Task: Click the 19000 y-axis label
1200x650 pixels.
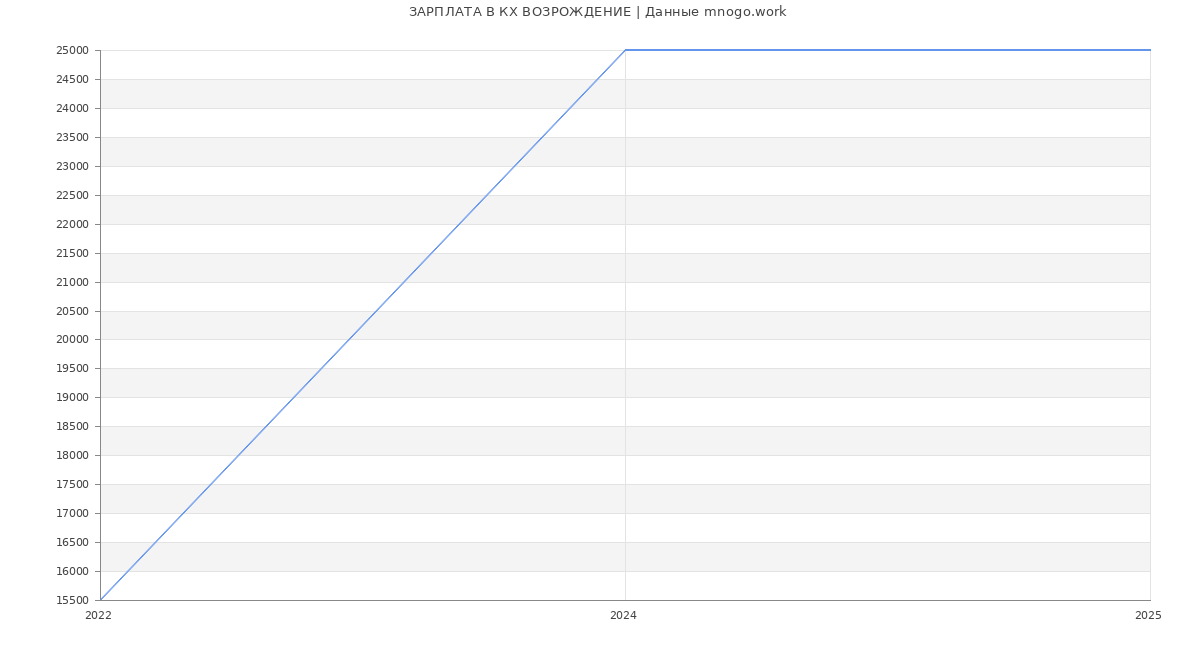Action: point(72,398)
